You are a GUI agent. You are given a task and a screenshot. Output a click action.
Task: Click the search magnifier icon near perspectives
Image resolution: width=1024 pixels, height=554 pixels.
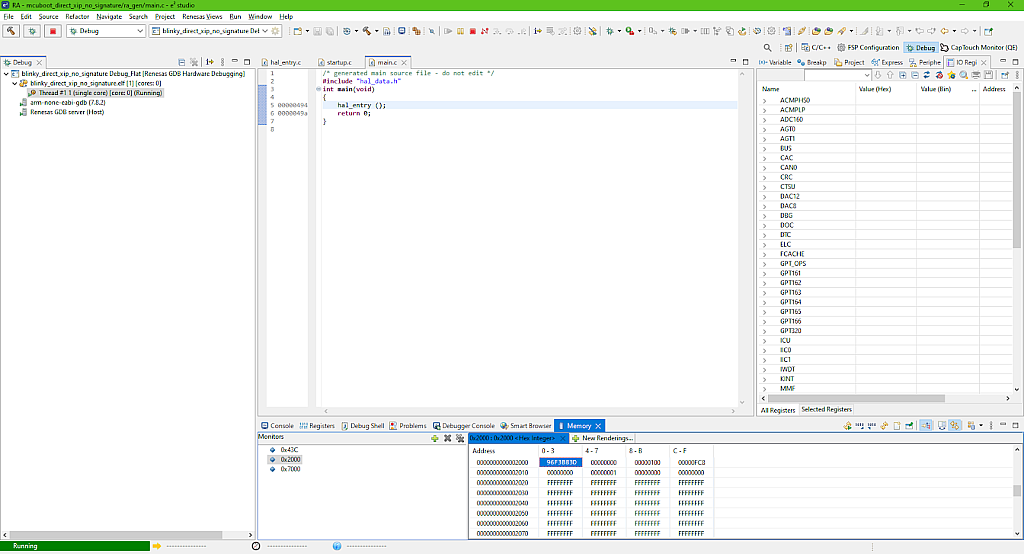[x=767, y=47]
